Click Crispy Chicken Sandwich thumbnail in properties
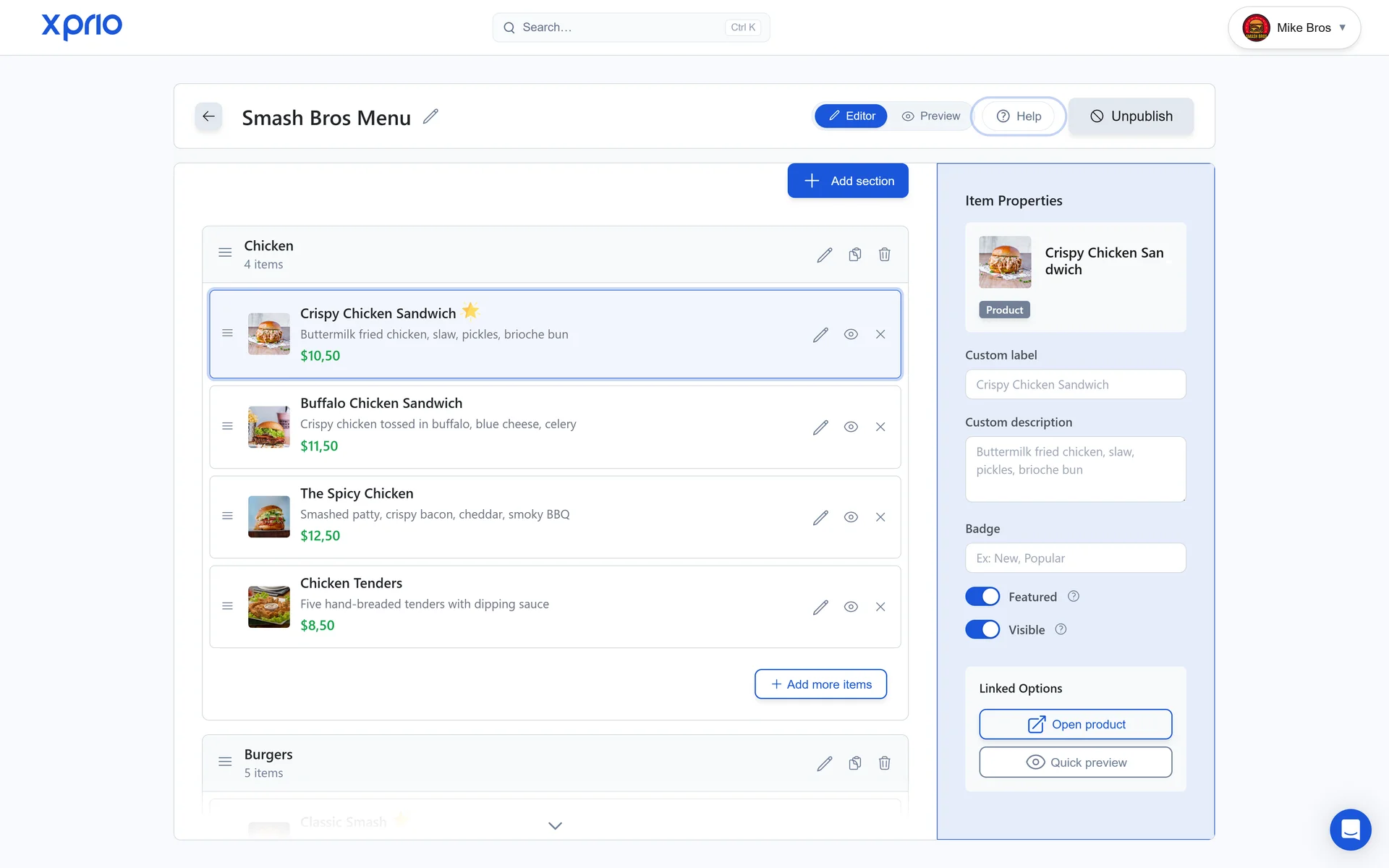 click(x=1005, y=262)
